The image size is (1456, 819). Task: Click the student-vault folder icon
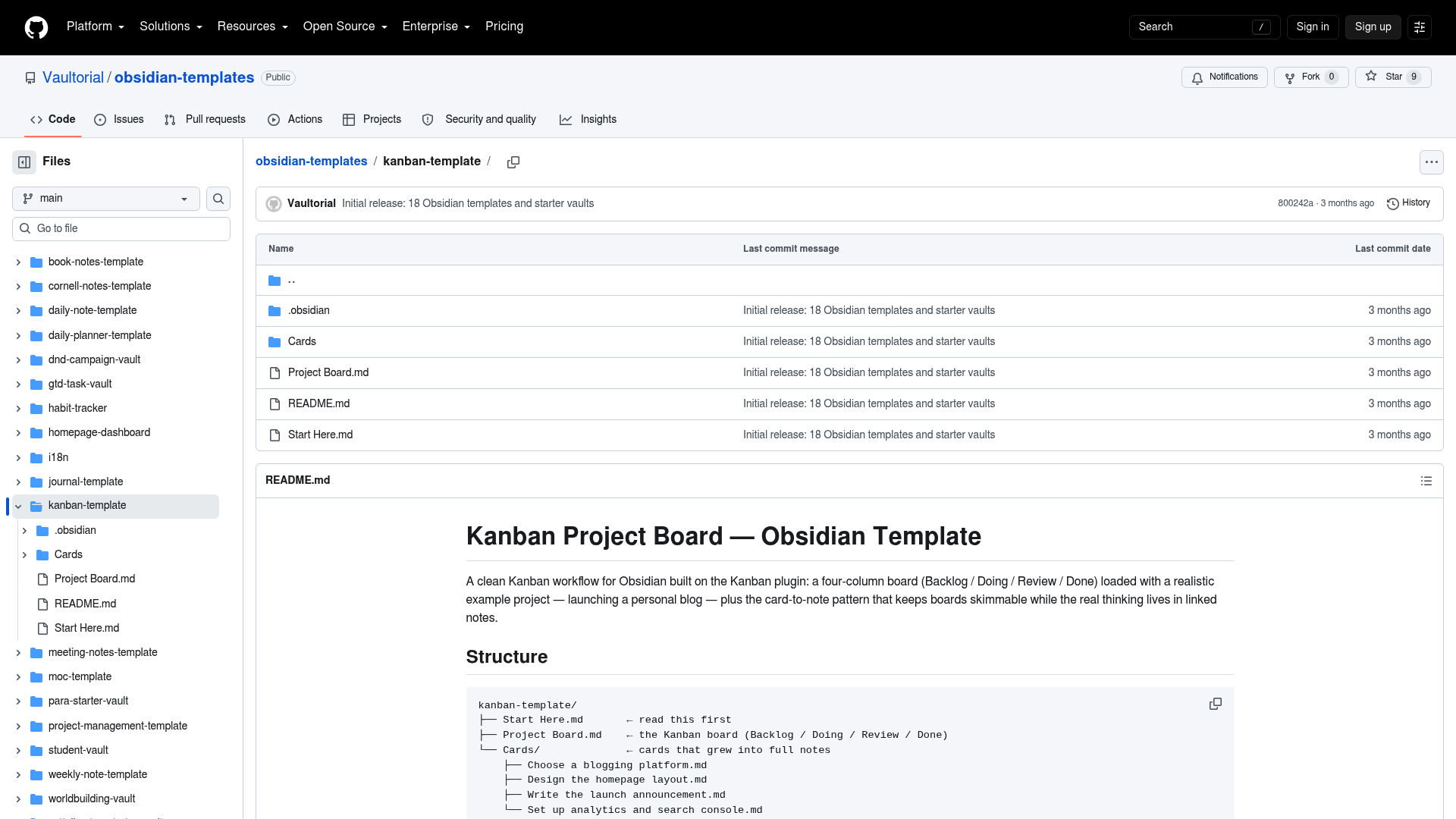pyautogui.click(x=36, y=751)
